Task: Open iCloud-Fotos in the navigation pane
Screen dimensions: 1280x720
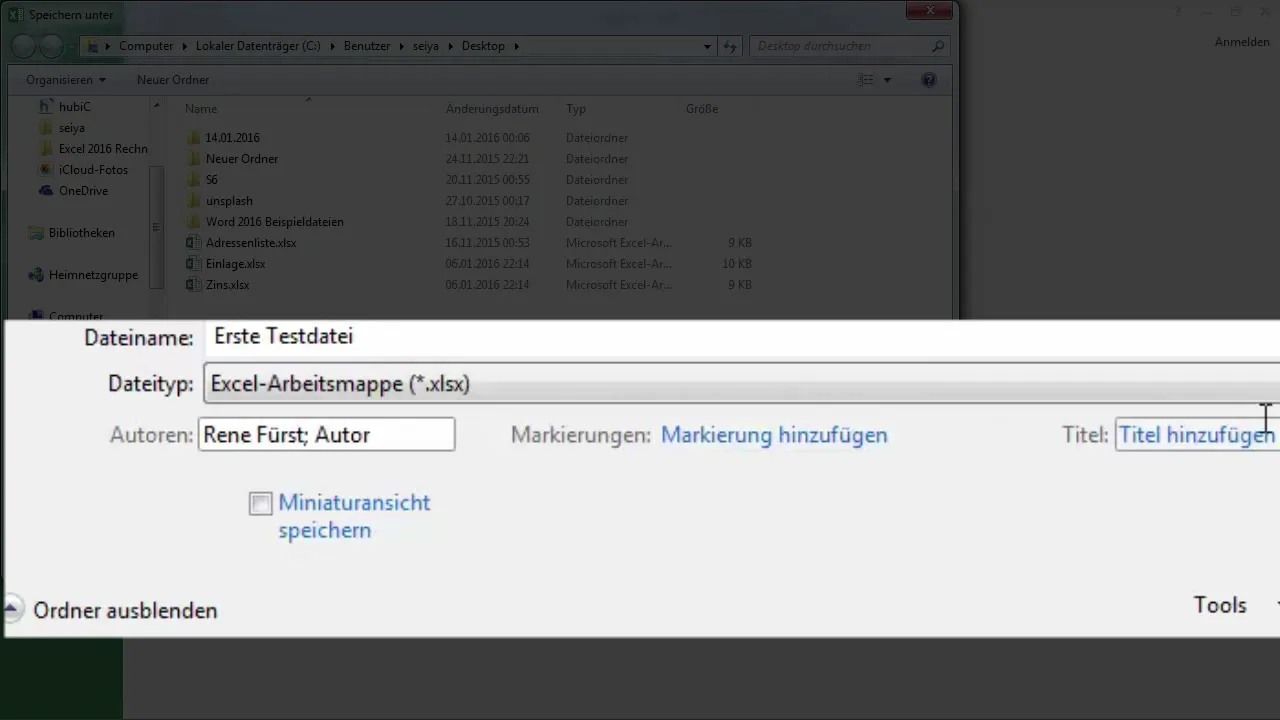Action: [x=93, y=170]
